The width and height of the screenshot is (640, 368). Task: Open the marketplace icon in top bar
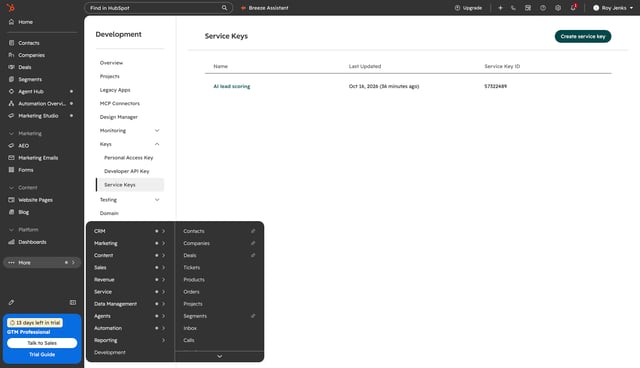528,8
